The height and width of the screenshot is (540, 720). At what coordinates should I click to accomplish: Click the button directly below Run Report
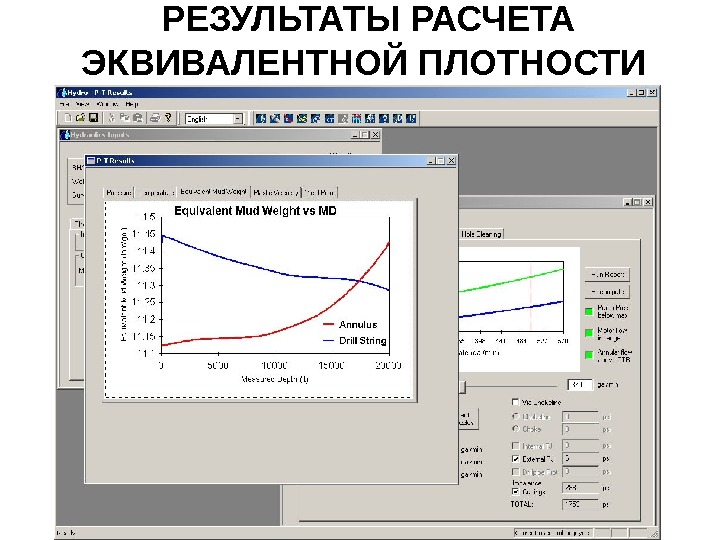[x=607, y=292]
